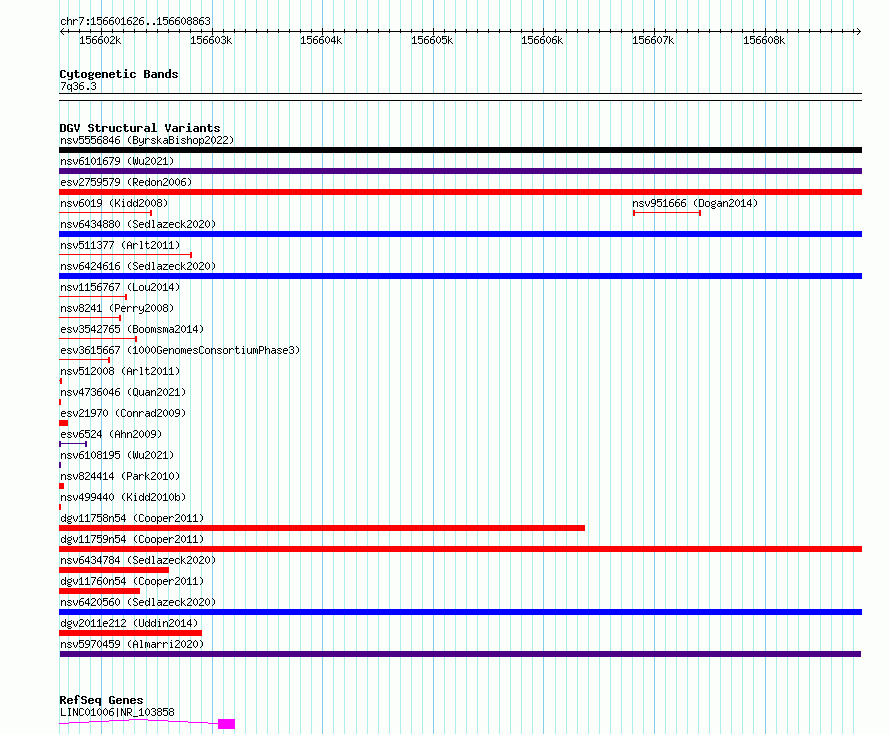Image resolution: width=890 pixels, height=734 pixels.
Task: Click the 156606k ruler tick label
Action: point(543,41)
